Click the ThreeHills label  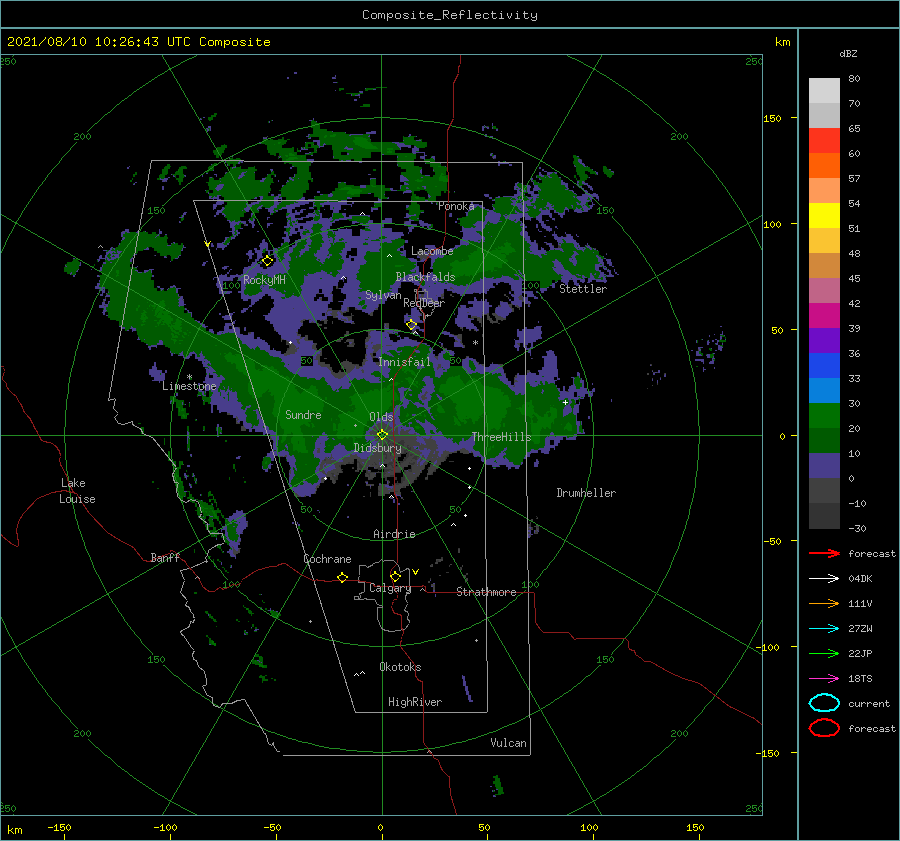[x=501, y=437]
